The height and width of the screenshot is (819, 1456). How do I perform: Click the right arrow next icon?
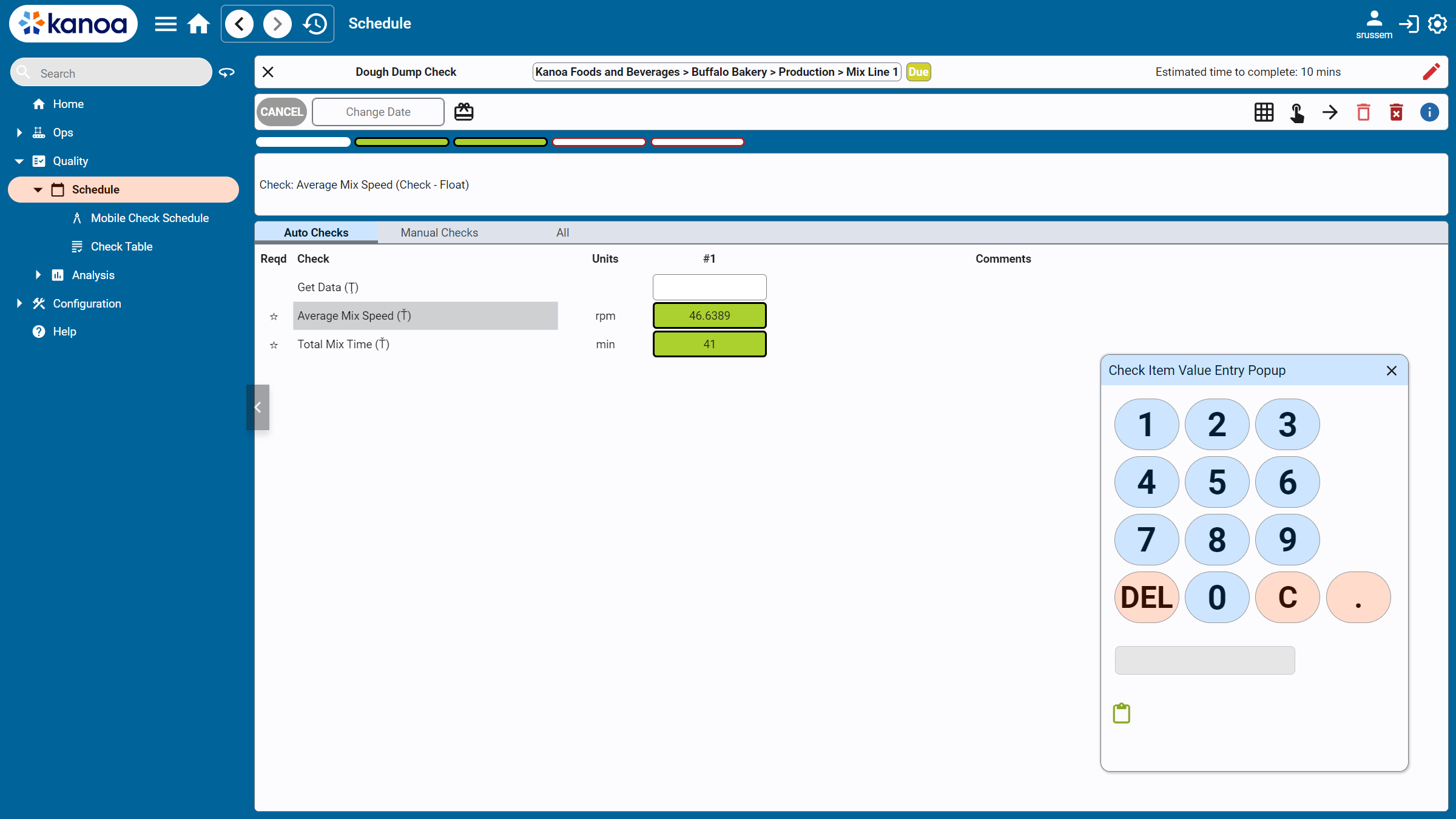(1330, 112)
